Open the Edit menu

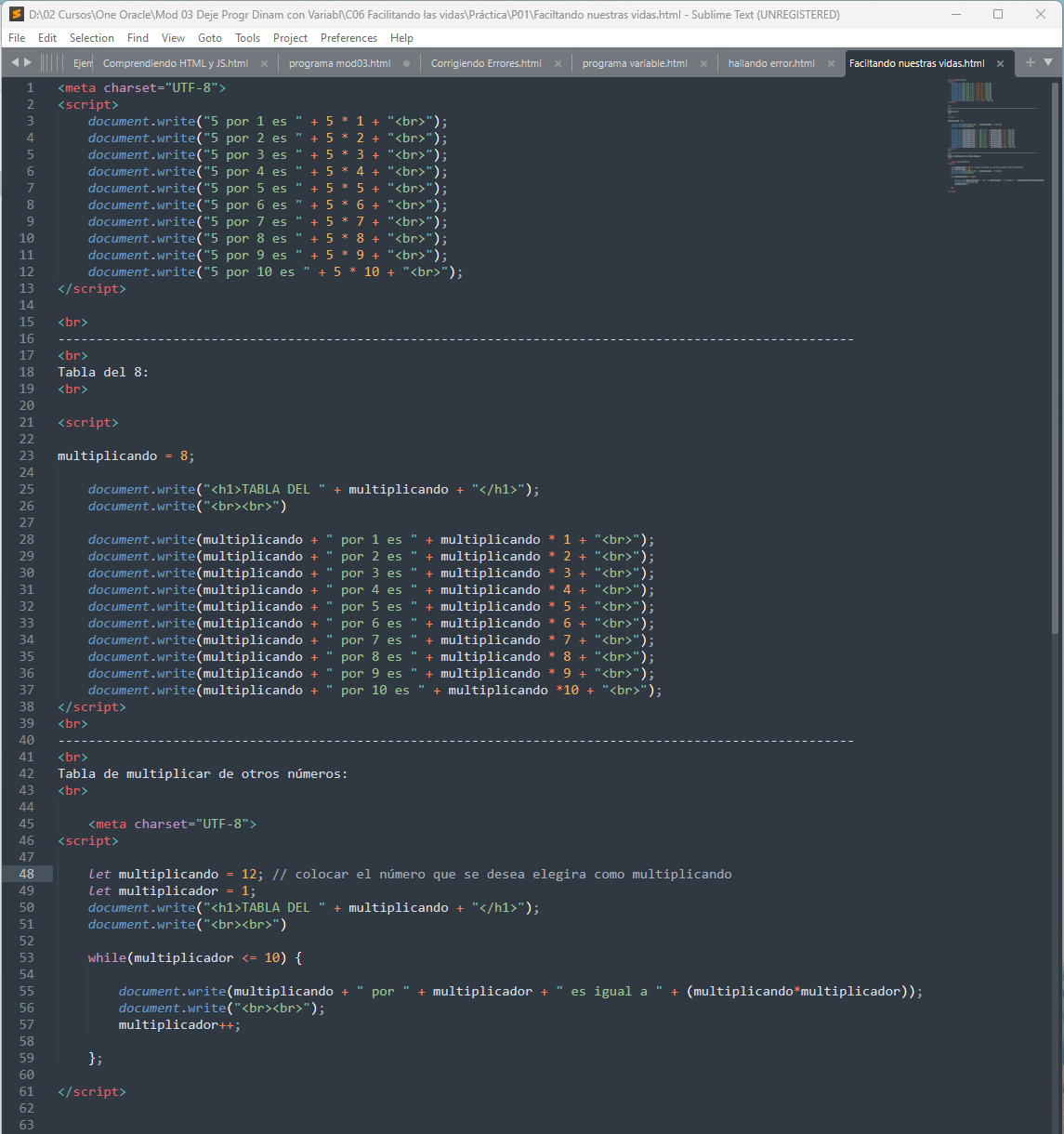47,38
